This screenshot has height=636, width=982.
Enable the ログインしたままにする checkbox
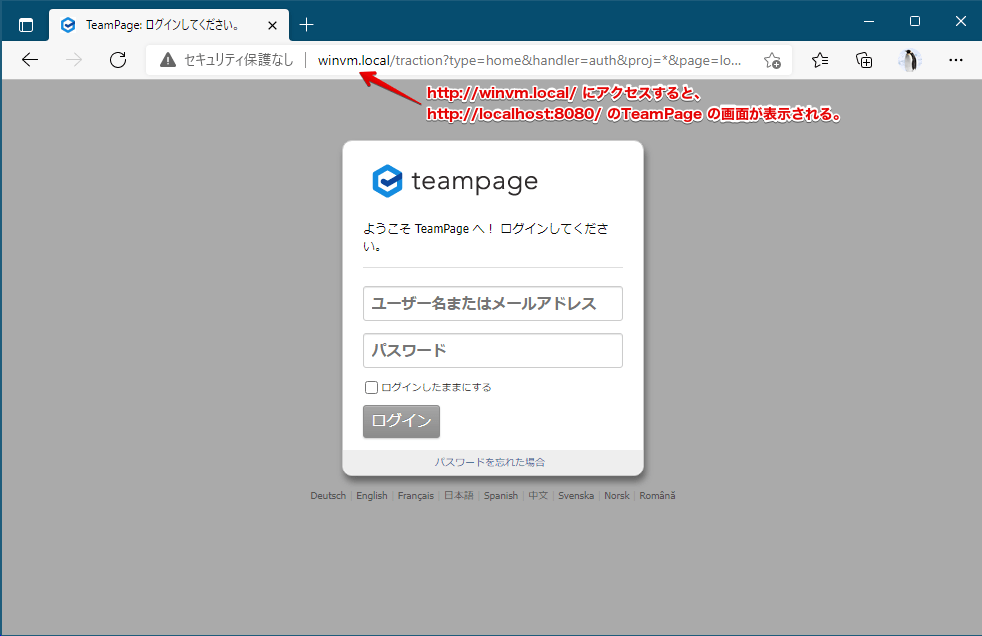371,387
